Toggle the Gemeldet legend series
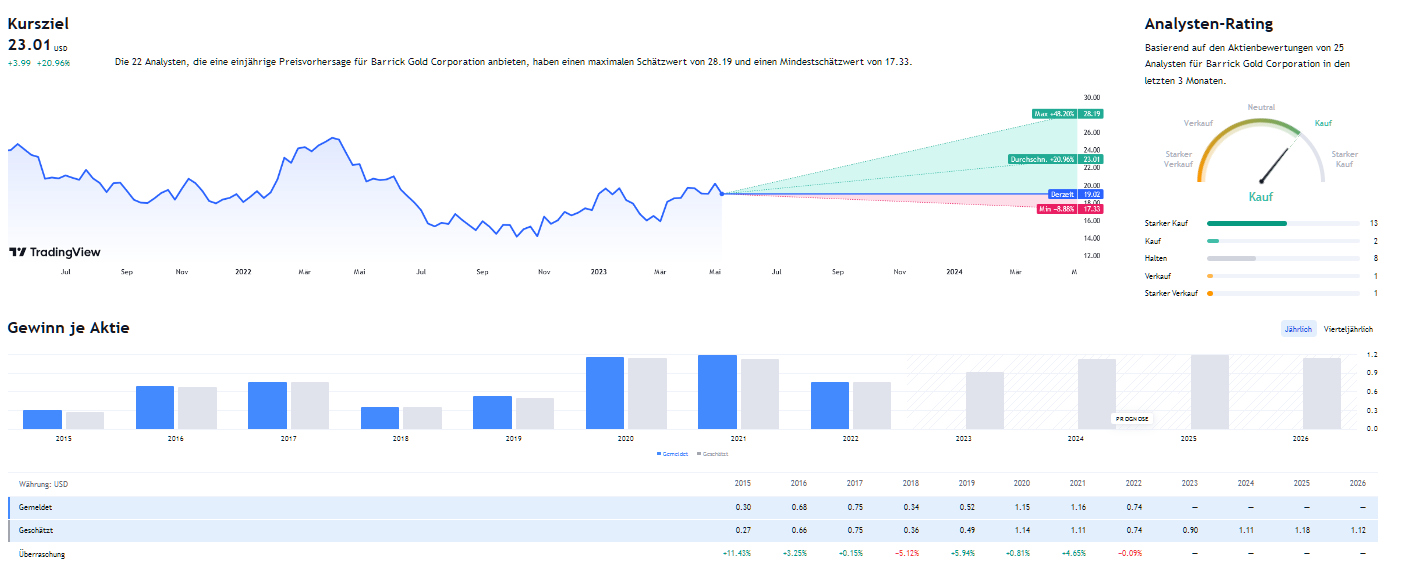This screenshot has height=578, width=1409. click(672, 454)
